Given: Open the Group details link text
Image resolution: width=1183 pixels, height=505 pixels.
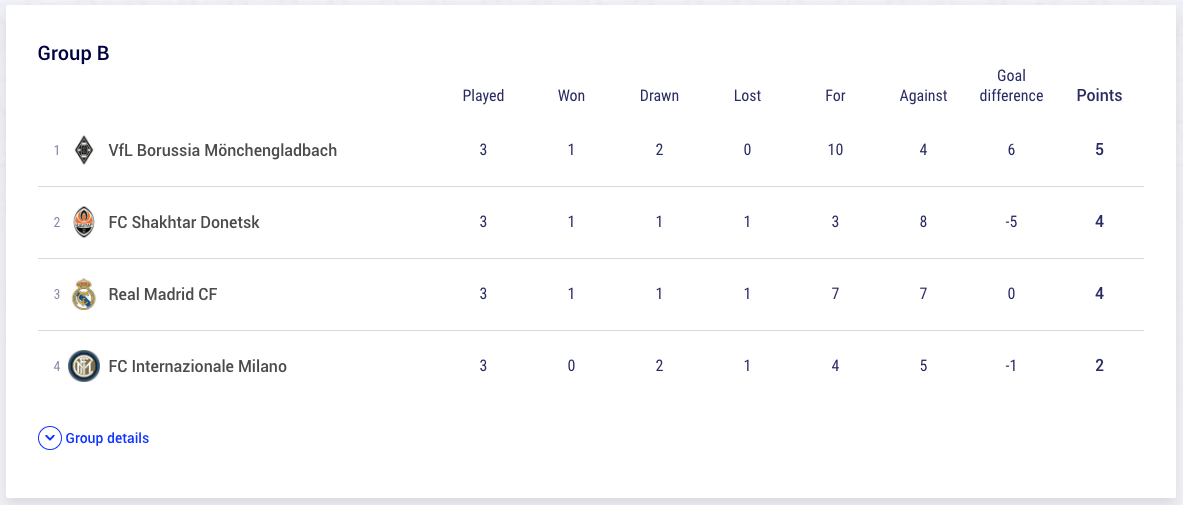Looking at the screenshot, I should coord(107,439).
